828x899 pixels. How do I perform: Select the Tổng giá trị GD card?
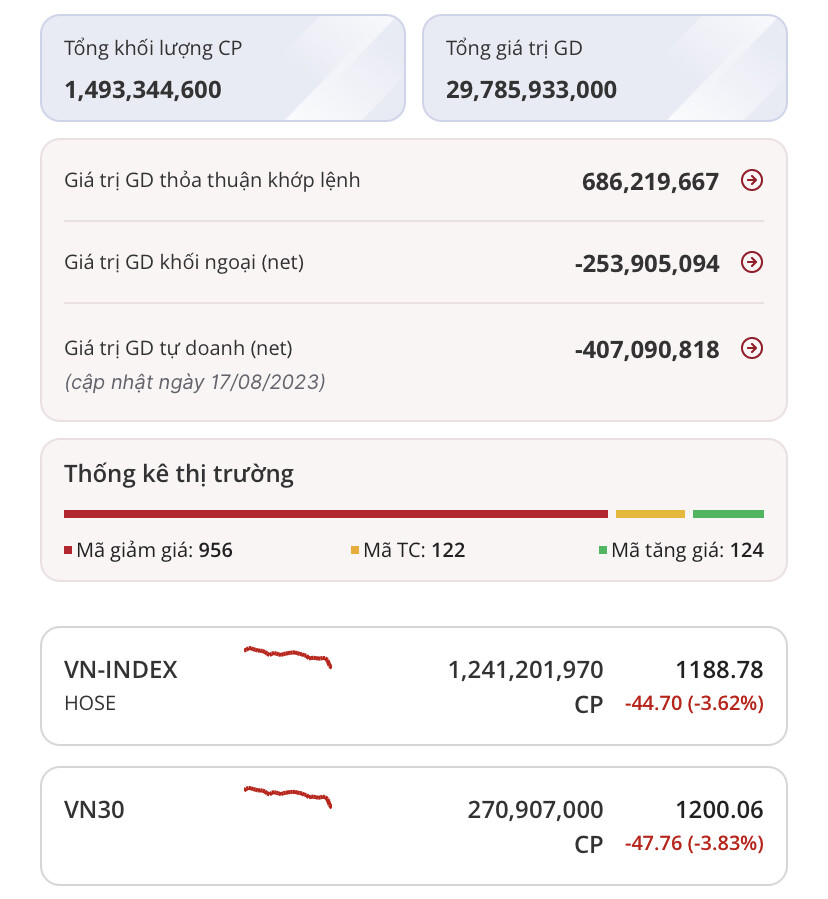pos(604,68)
